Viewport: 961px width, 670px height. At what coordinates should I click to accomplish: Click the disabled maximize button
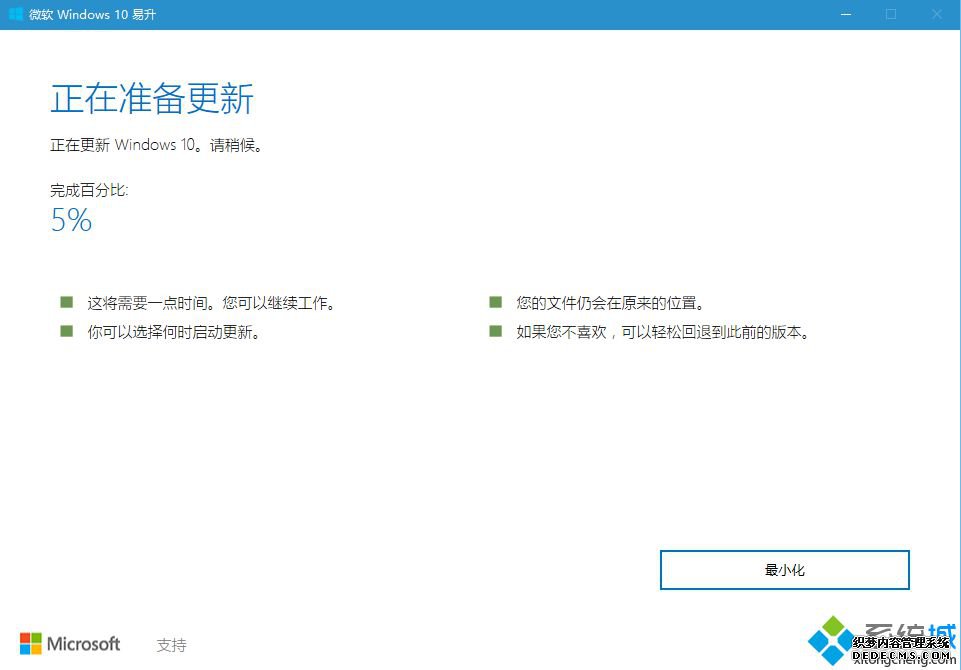[x=891, y=14]
